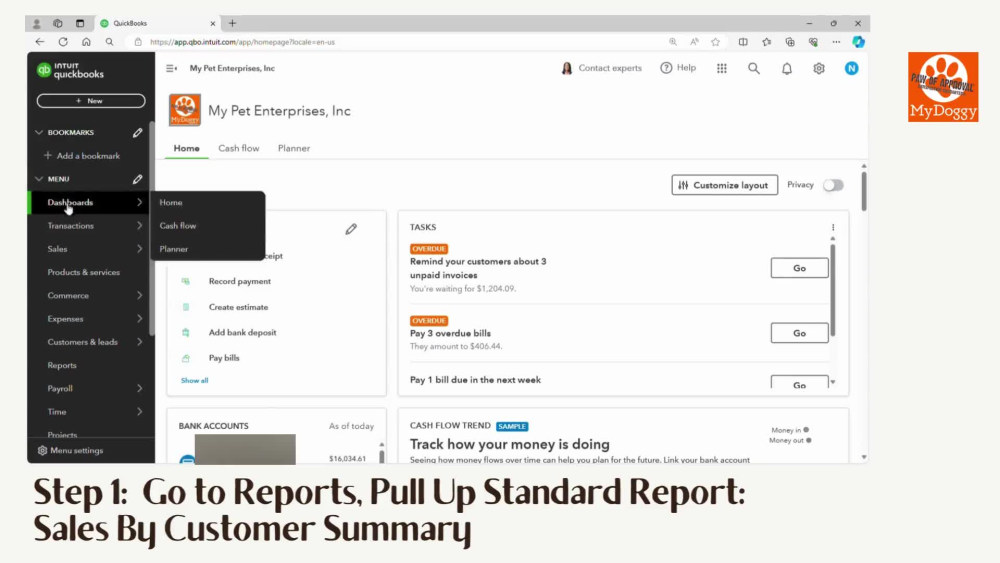Image resolution: width=1000 pixels, height=563 pixels.
Task: Expand the Dashboards submenu arrow
Action: (x=139, y=202)
